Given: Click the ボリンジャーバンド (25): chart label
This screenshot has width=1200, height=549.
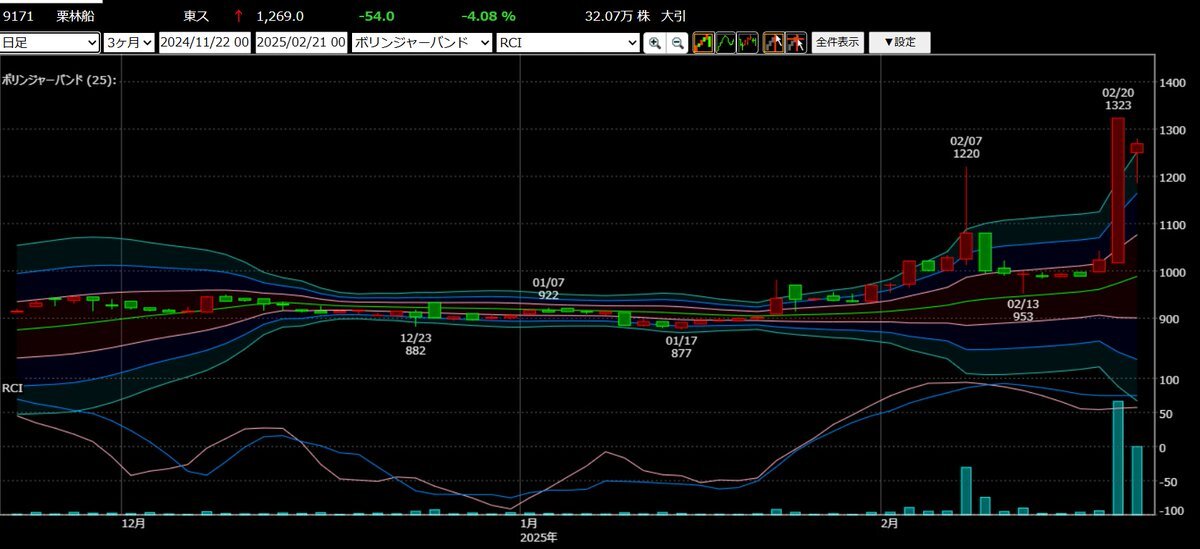Looking at the screenshot, I should pos(59,79).
